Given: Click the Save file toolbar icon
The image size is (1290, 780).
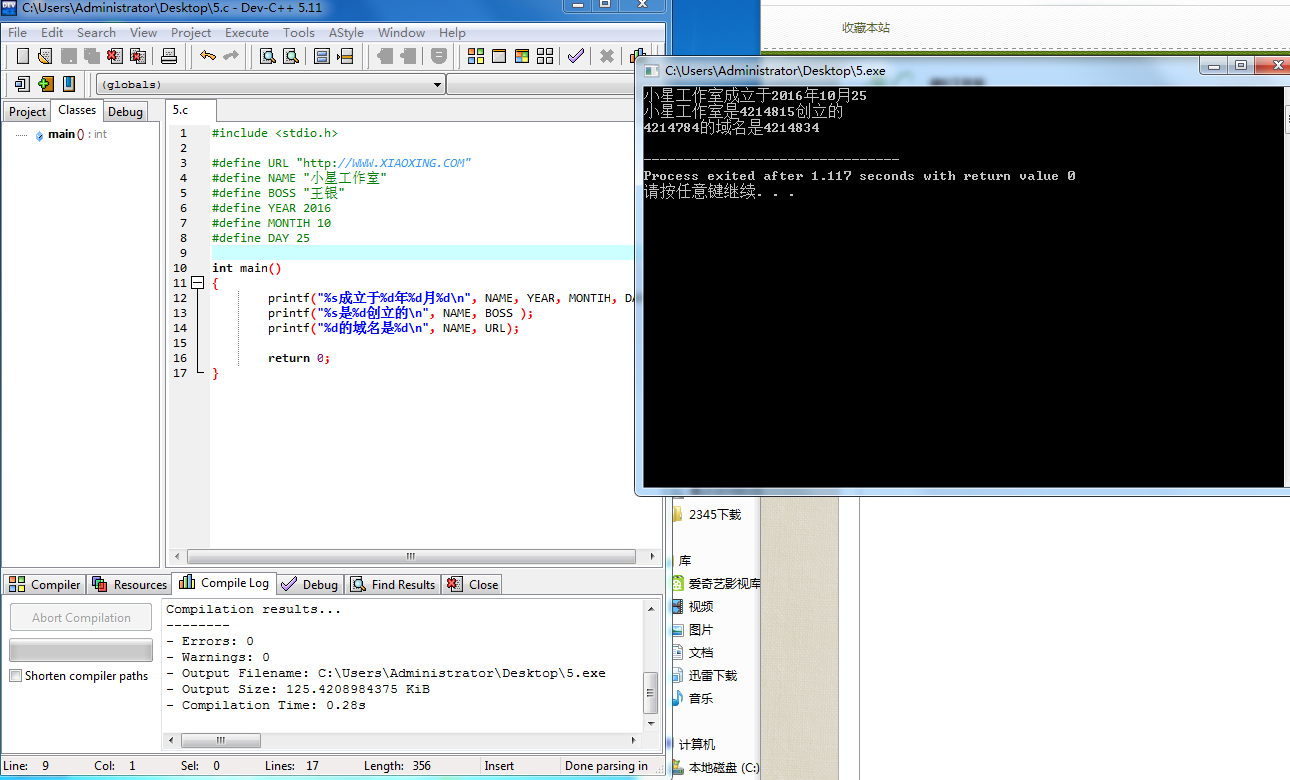Looking at the screenshot, I should 69,56.
